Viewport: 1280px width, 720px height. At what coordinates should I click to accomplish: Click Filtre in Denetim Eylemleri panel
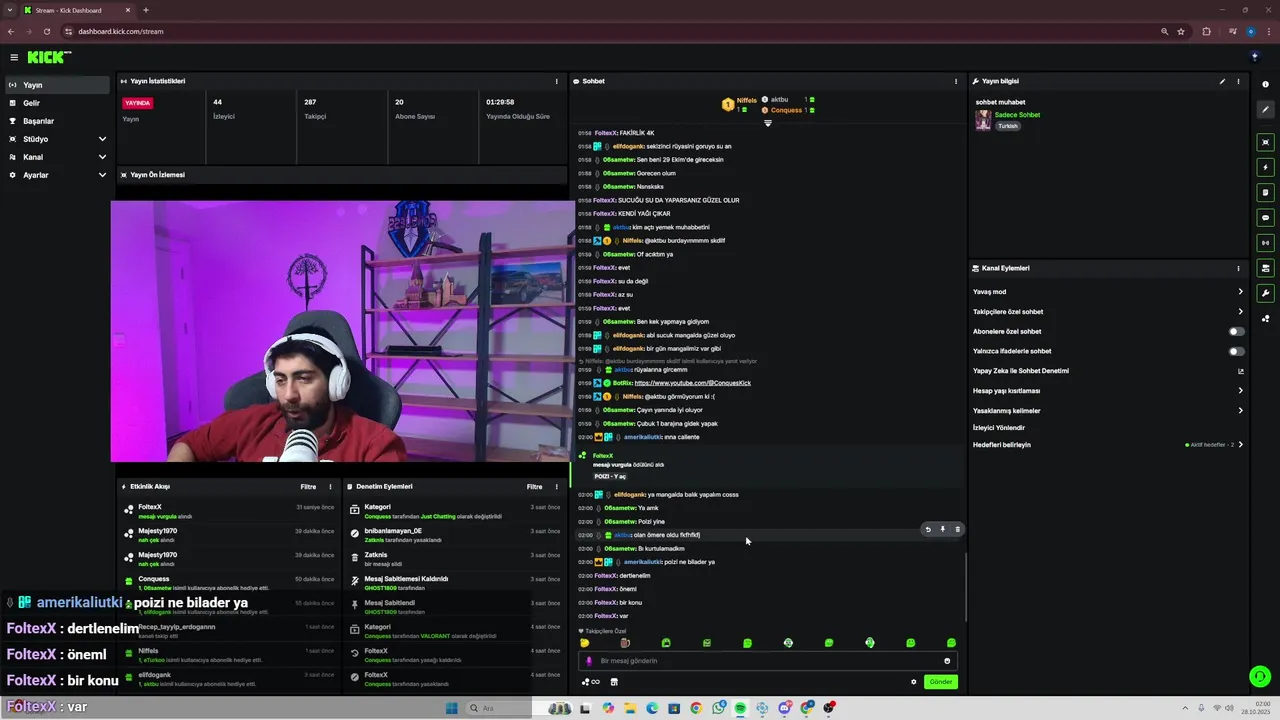point(534,487)
